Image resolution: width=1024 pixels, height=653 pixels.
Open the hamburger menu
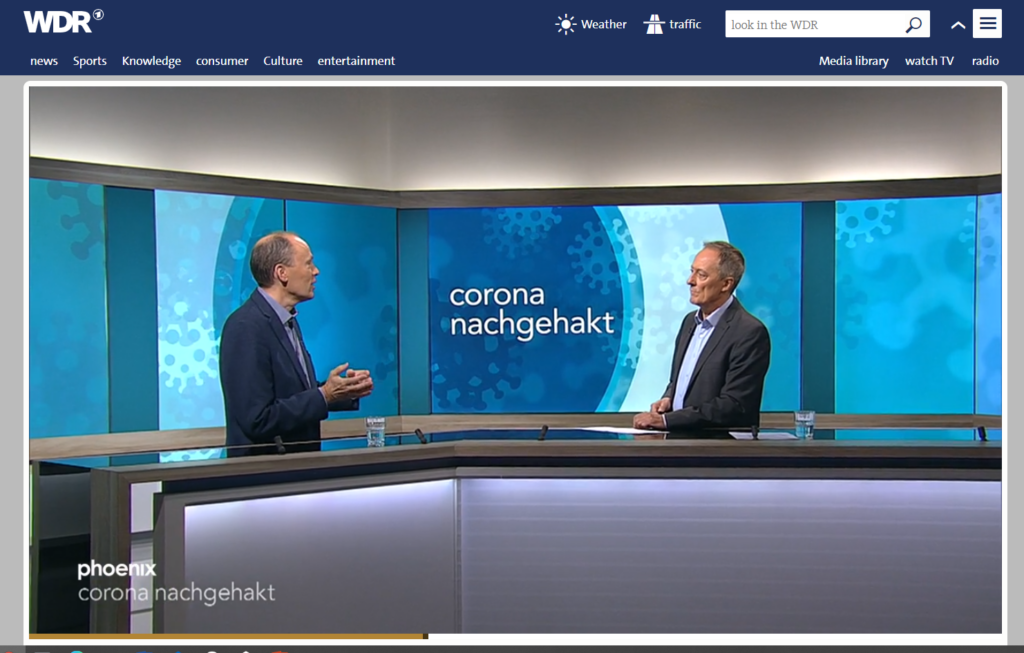pyautogui.click(x=987, y=24)
